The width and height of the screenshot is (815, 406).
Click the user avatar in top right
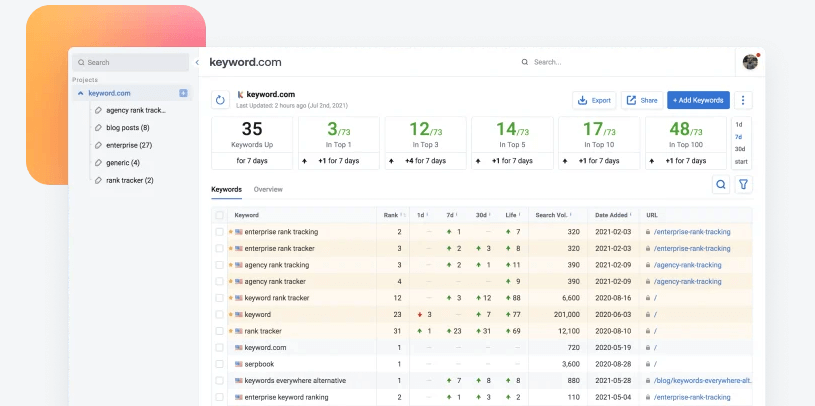[x=750, y=62]
